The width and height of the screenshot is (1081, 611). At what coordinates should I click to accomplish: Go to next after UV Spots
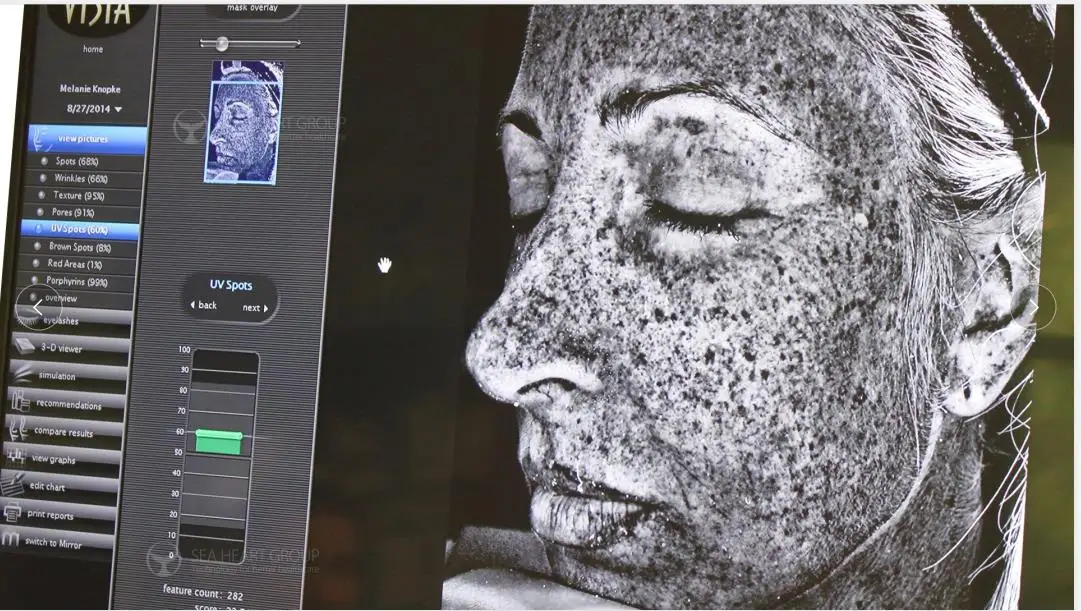pyautogui.click(x=255, y=308)
